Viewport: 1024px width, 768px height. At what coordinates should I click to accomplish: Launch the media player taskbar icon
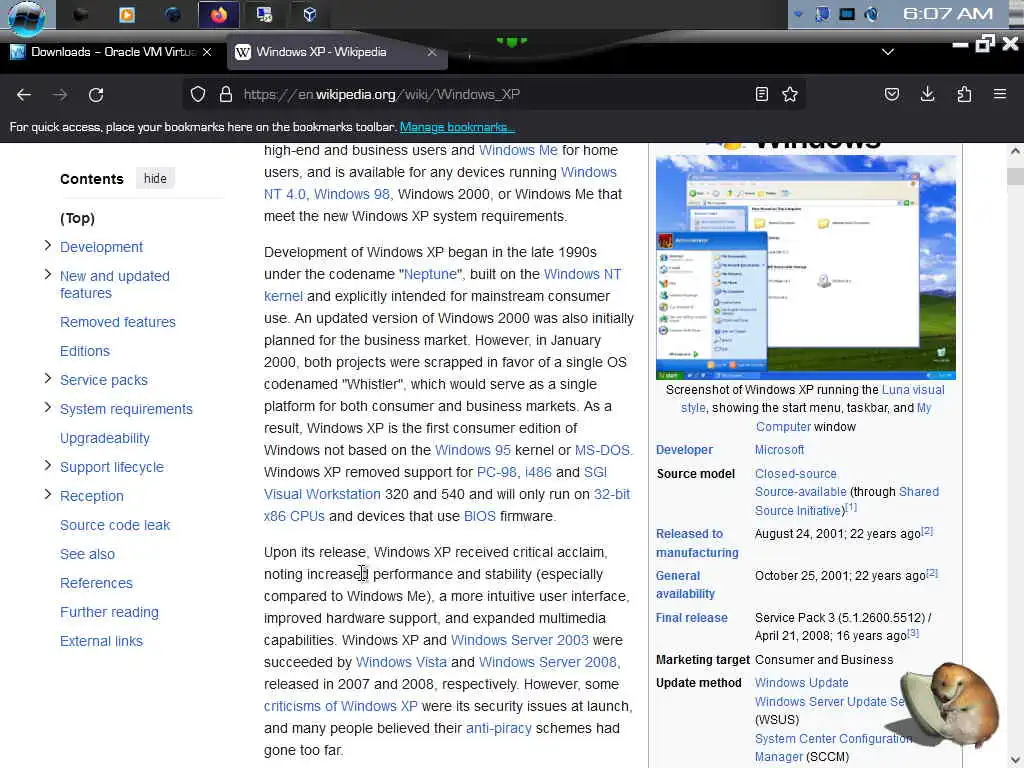(x=127, y=14)
